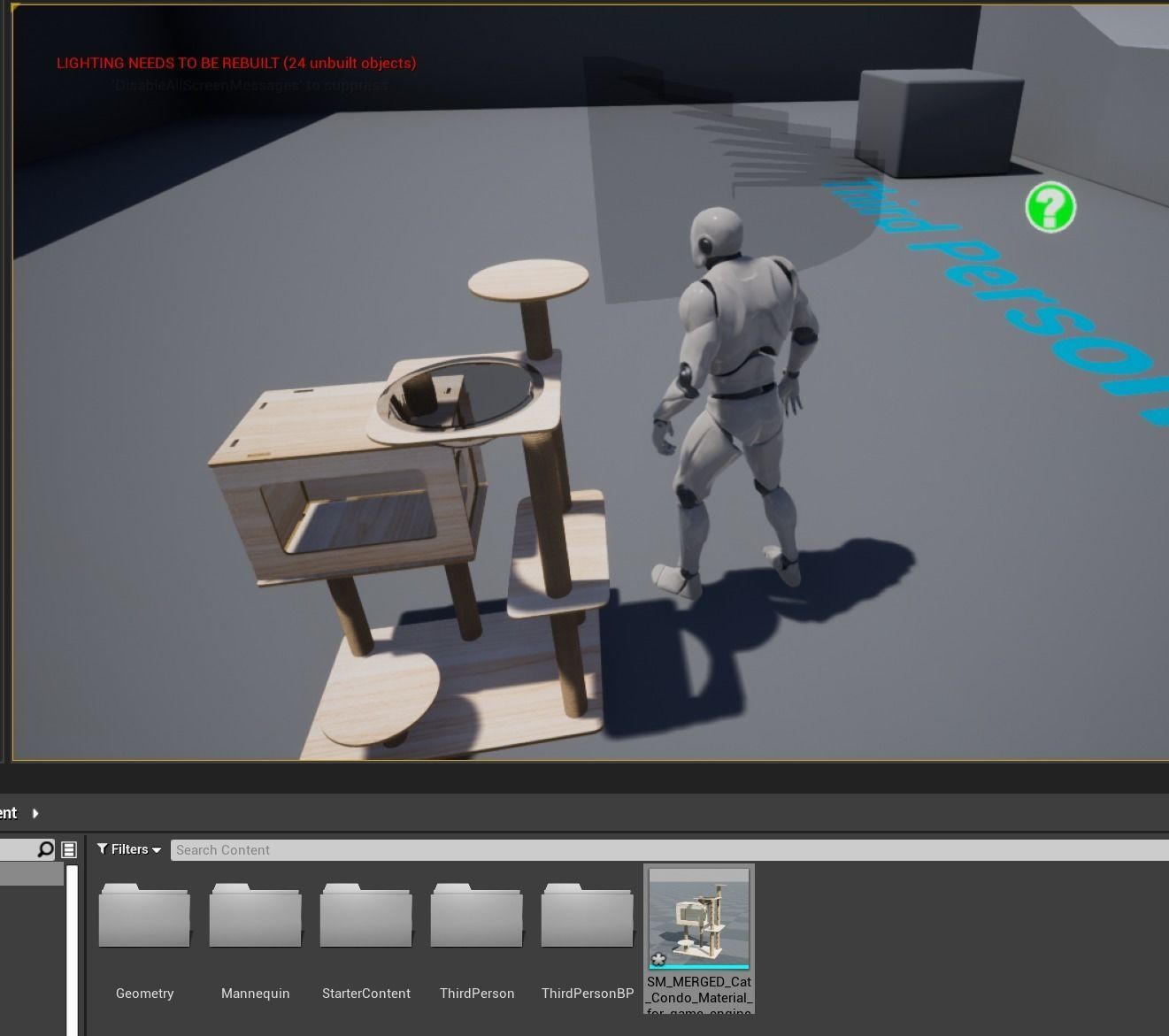This screenshot has width=1169, height=1036.
Task: Select the mannequin character in the viewport
Action: 737,403
